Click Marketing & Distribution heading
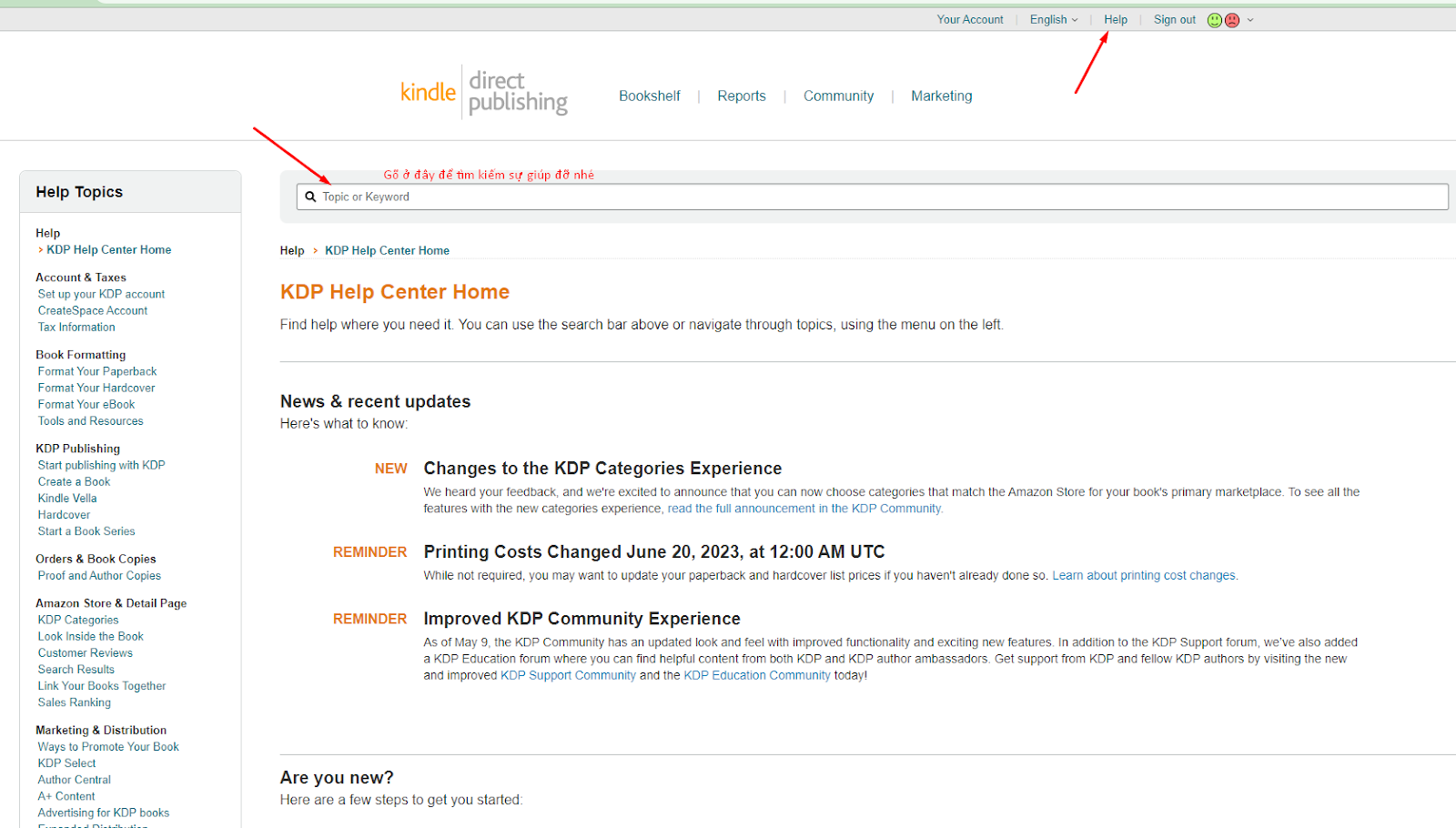The height and width of the screenshot is (828, 1456). pos(101,730)
